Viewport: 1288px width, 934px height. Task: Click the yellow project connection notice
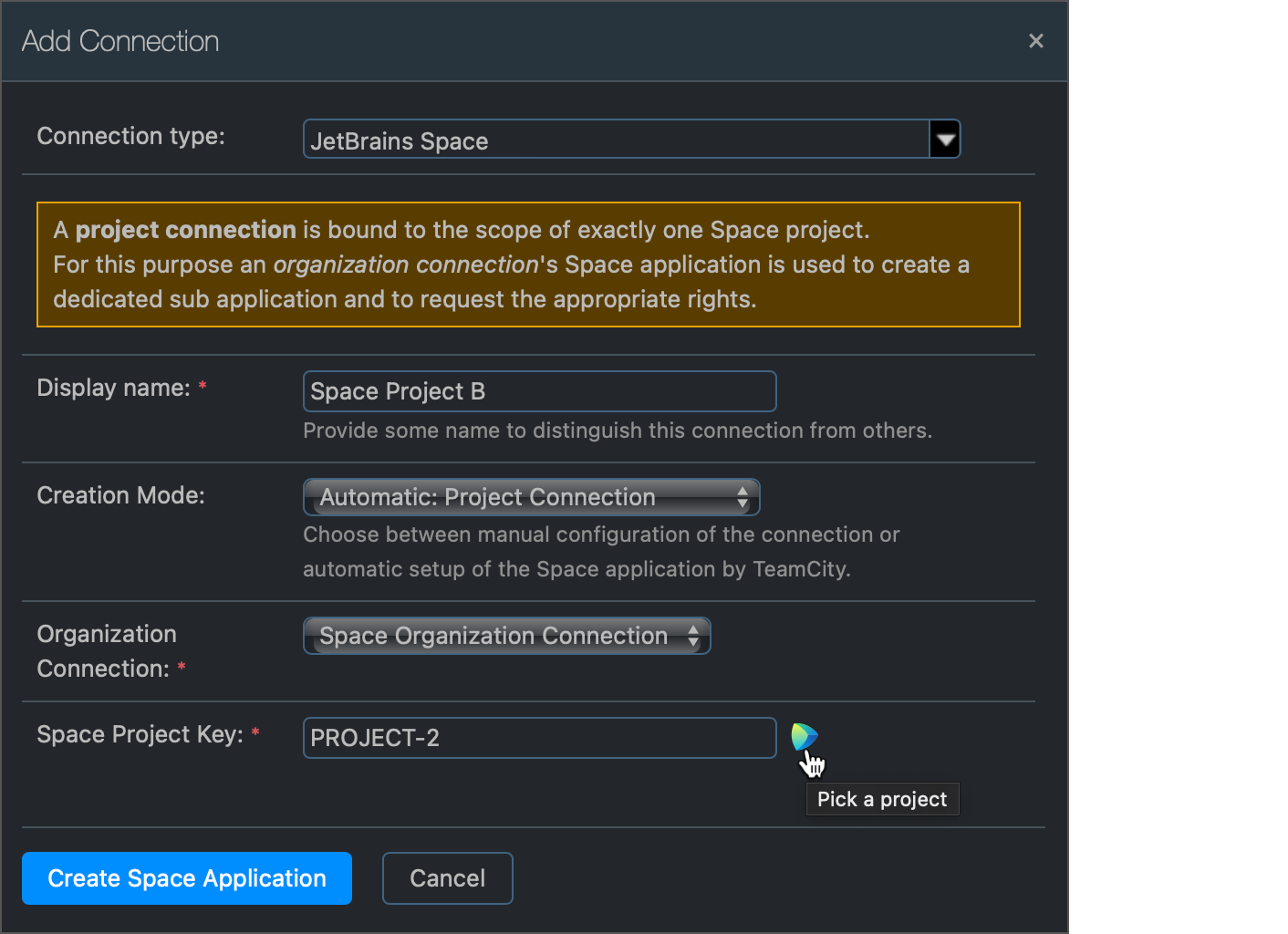click(528, 265)
